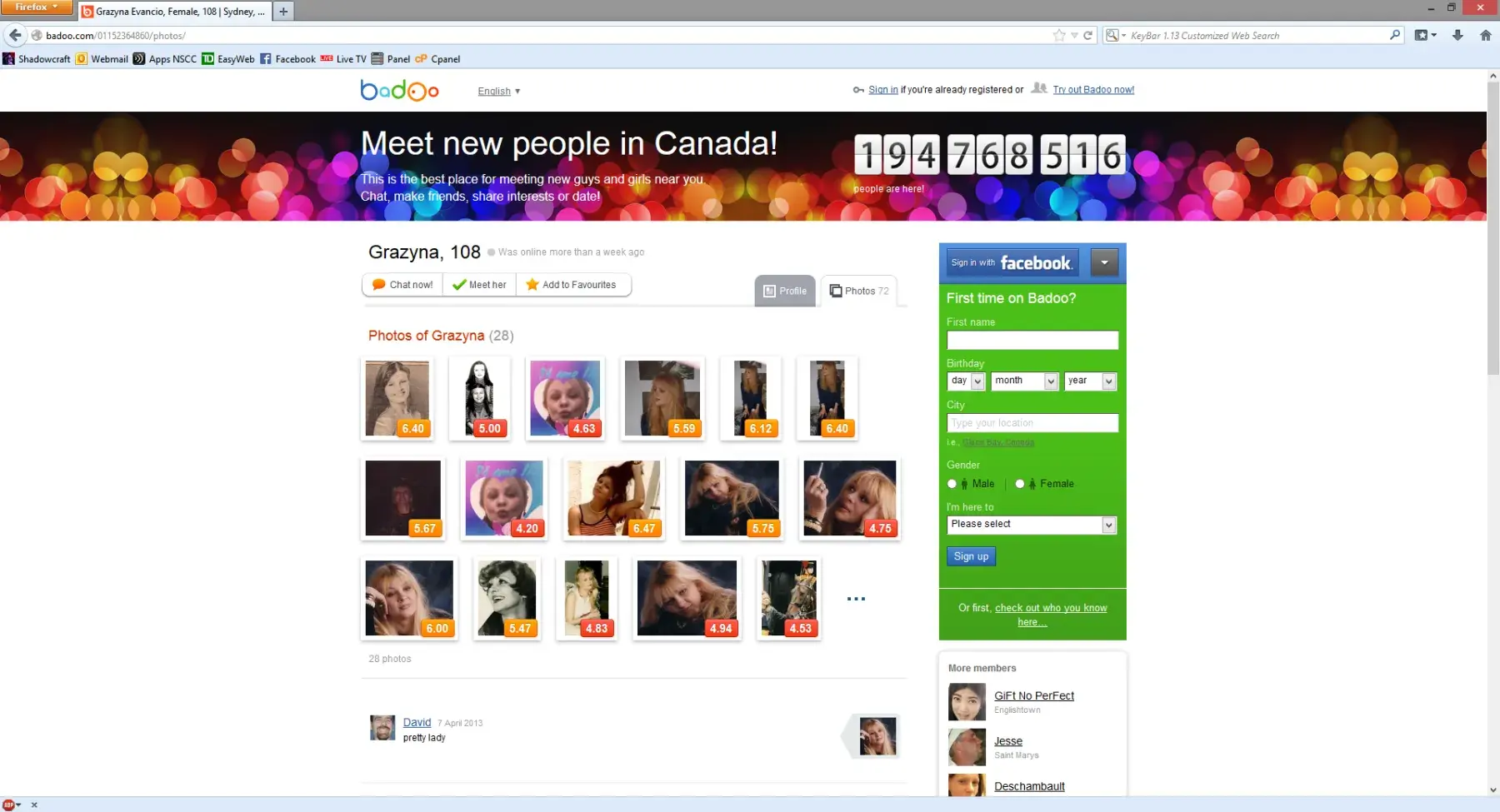Reload the page using the refresh icon
The height and width of the screenshot is (812, 1500).
[1087, 35]
